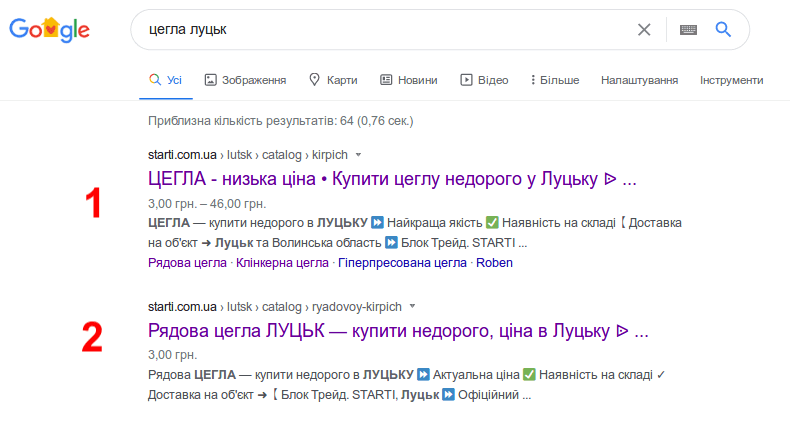Viewport: 790px width, 426px height.
Task: Select the Усі tab
Action: (165, 80)
